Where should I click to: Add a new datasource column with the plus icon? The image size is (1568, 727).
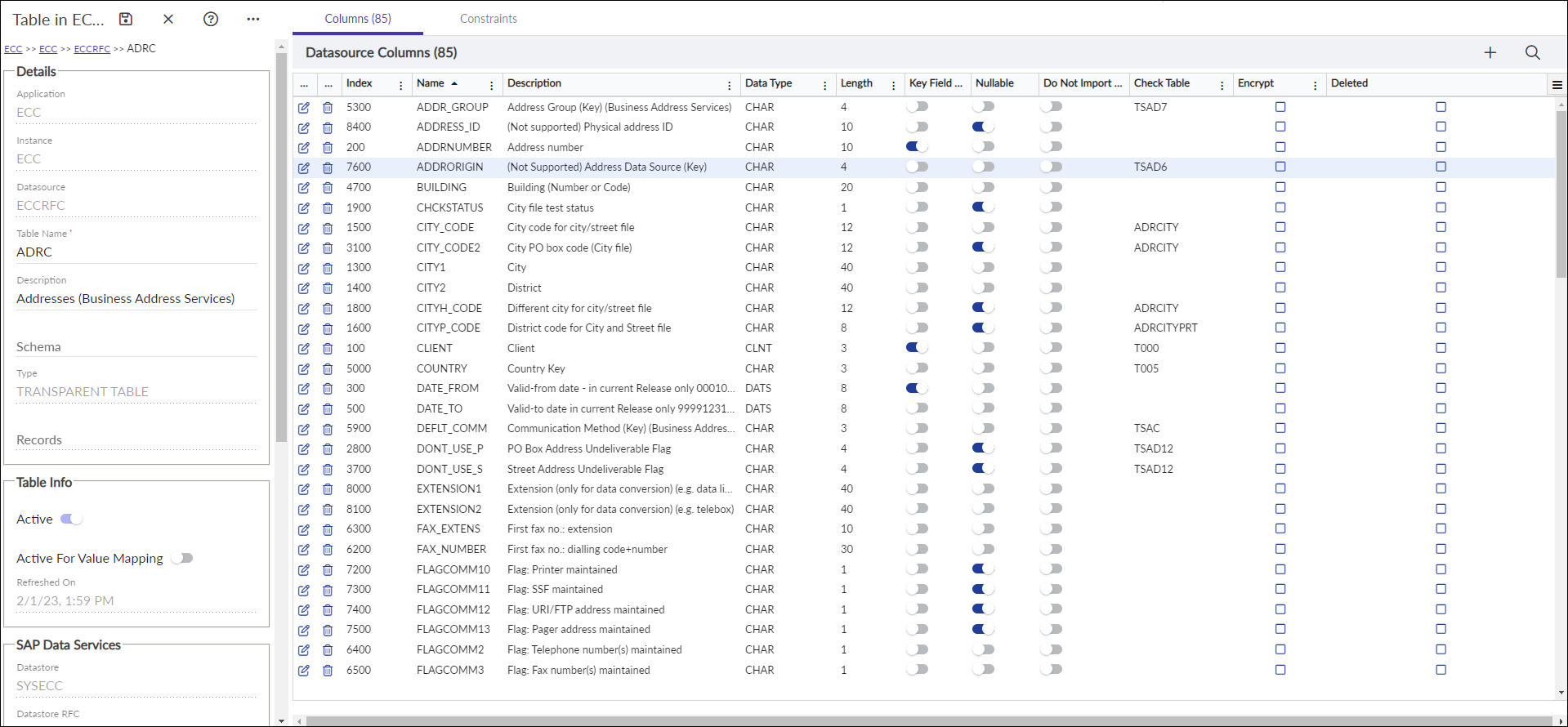pyautogui.click(x=1490, y=52)
